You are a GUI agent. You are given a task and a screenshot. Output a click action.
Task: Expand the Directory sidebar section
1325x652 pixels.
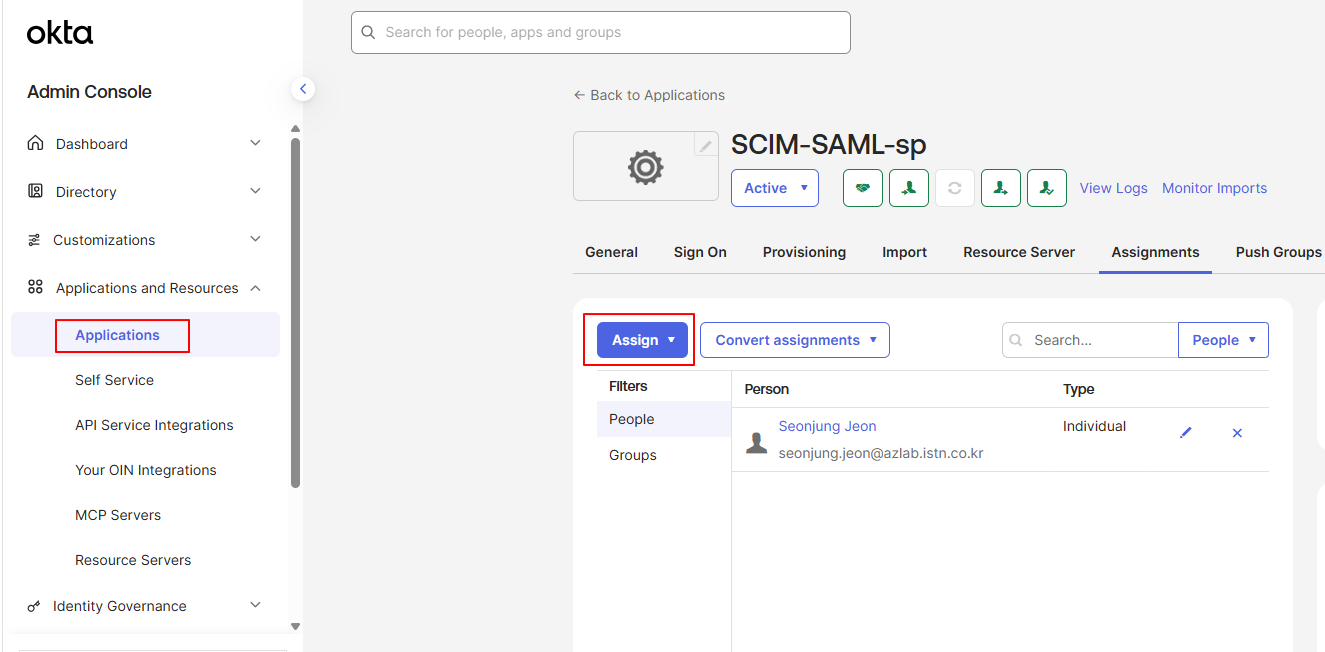pyautogui.click(x=145, y=192)
